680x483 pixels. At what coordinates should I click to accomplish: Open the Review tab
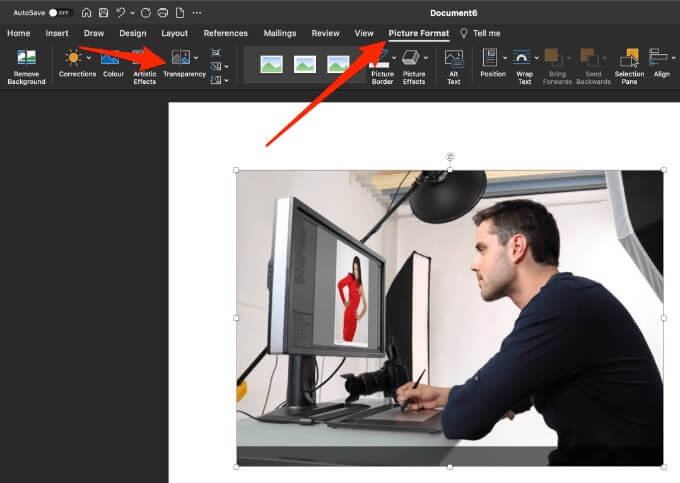pyautogui.click(x=325, y=33)
